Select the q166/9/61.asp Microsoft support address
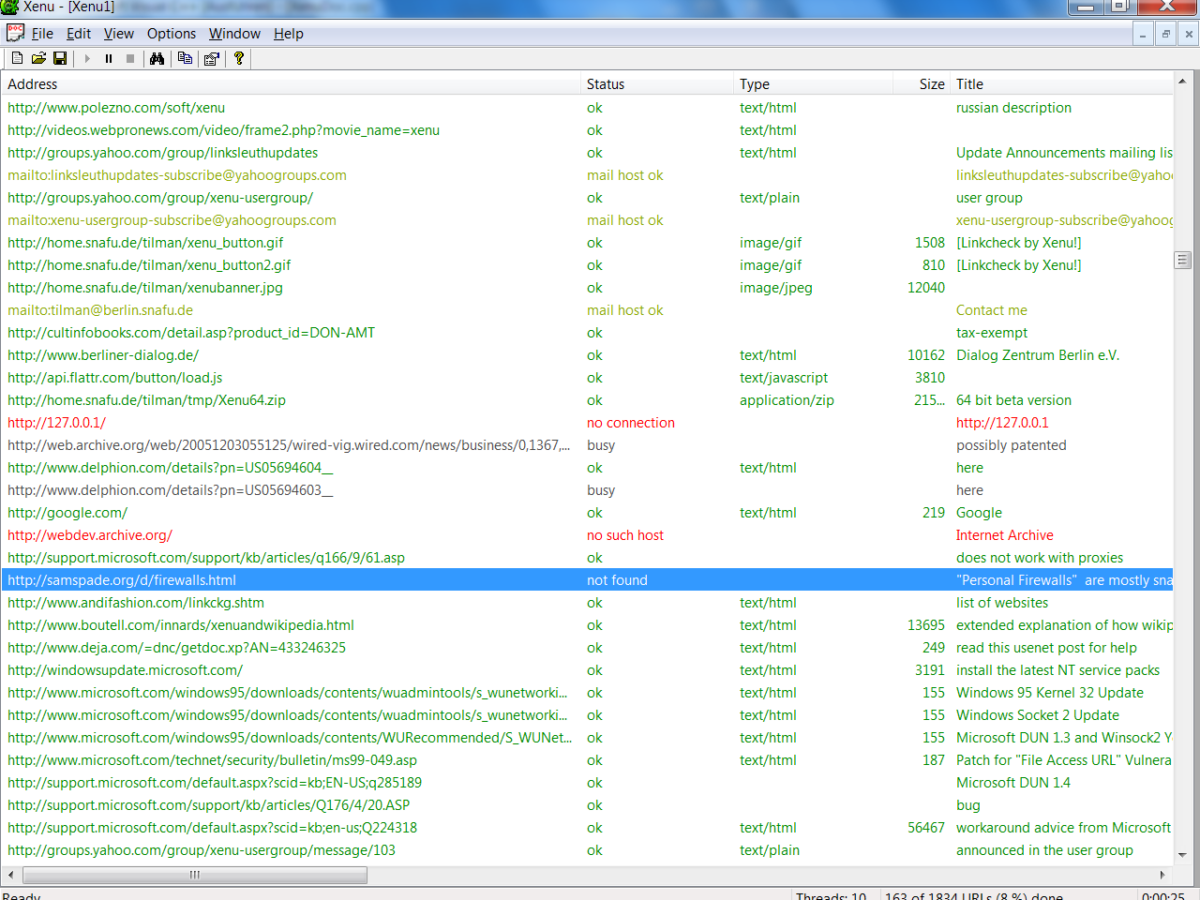This screenshot has height=900, width=1200. click(206, 558)
